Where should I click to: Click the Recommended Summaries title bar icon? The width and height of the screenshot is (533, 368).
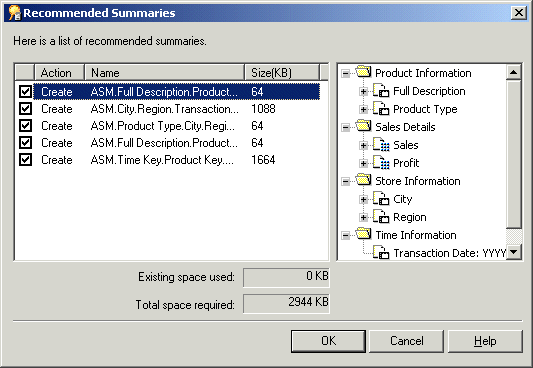15,13
